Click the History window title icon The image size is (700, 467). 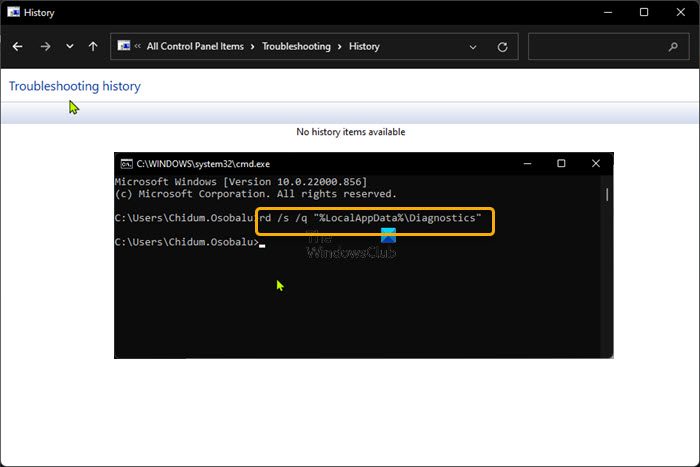tap(13, 12)
